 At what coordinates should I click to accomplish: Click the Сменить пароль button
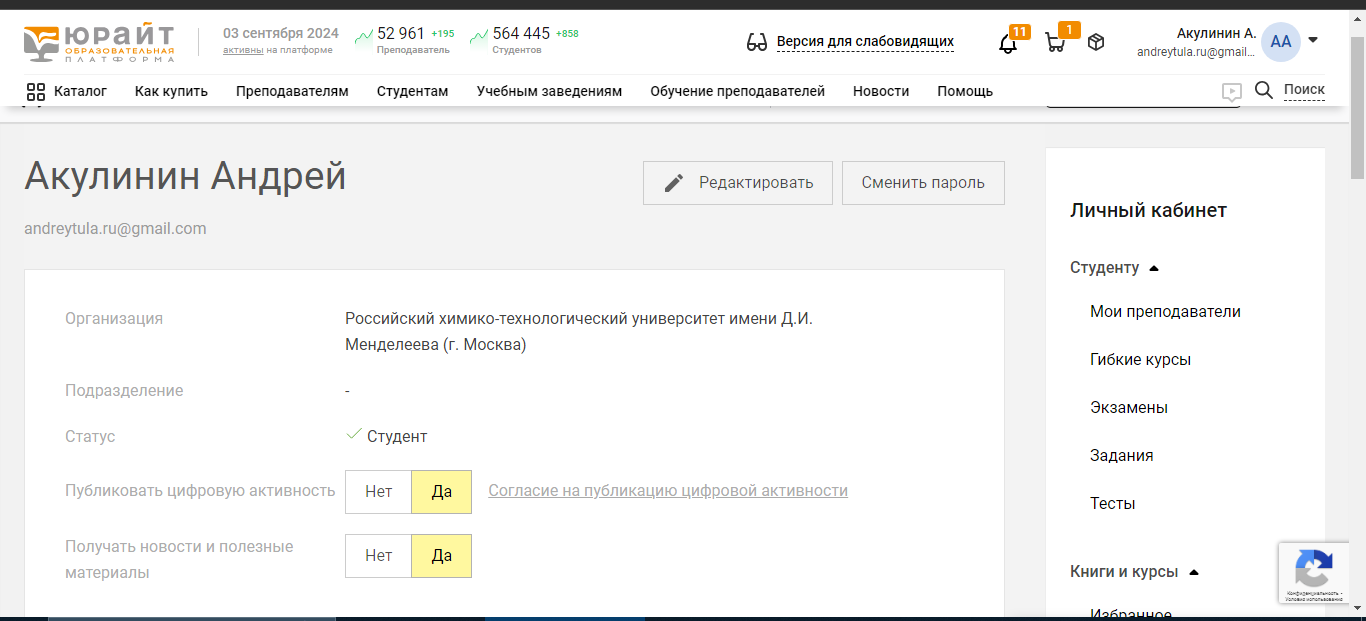tap(922, 183)
